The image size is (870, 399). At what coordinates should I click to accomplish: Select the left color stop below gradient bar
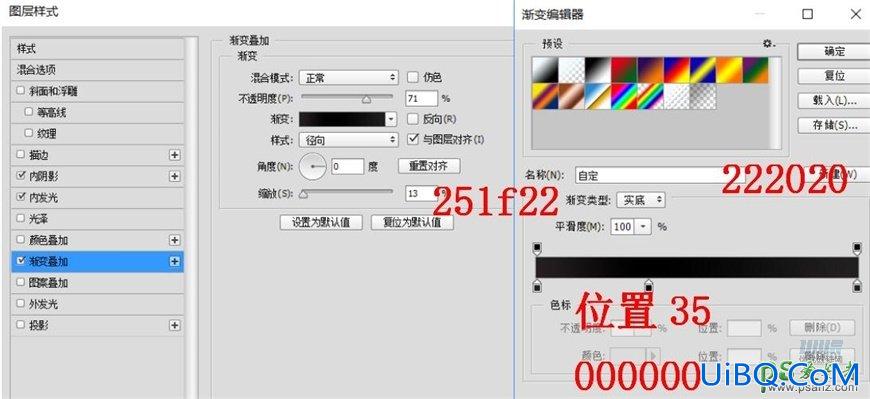click(537, 286)
